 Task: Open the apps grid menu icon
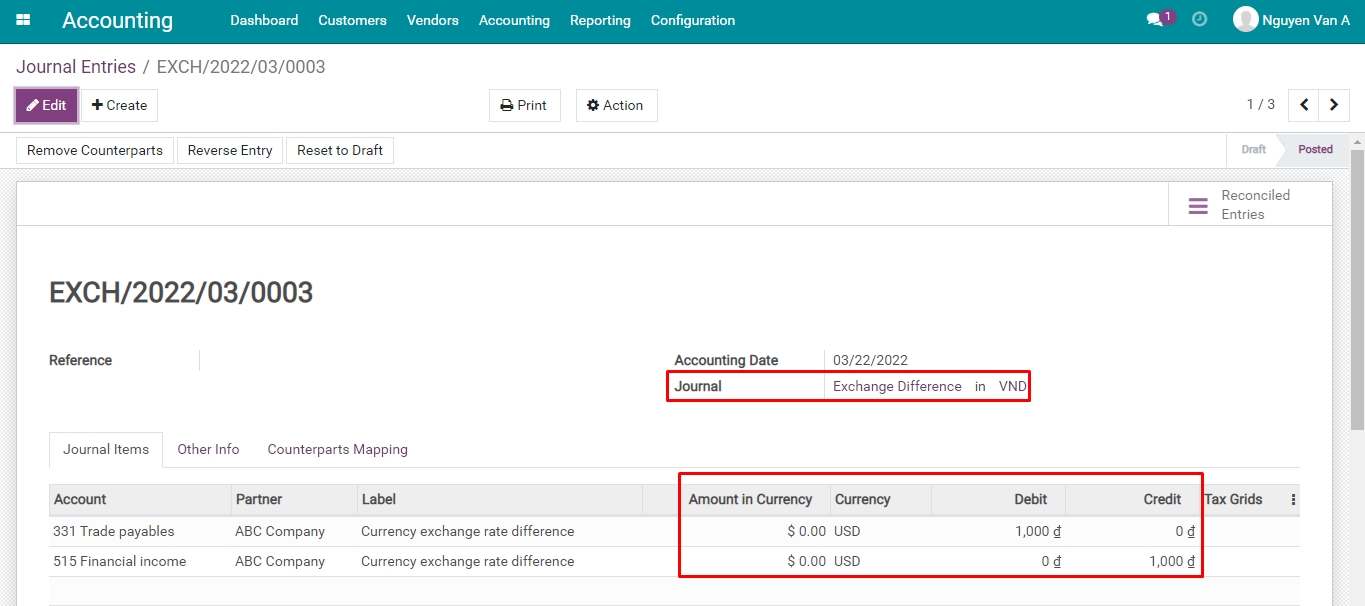click(x=23, y=20)
